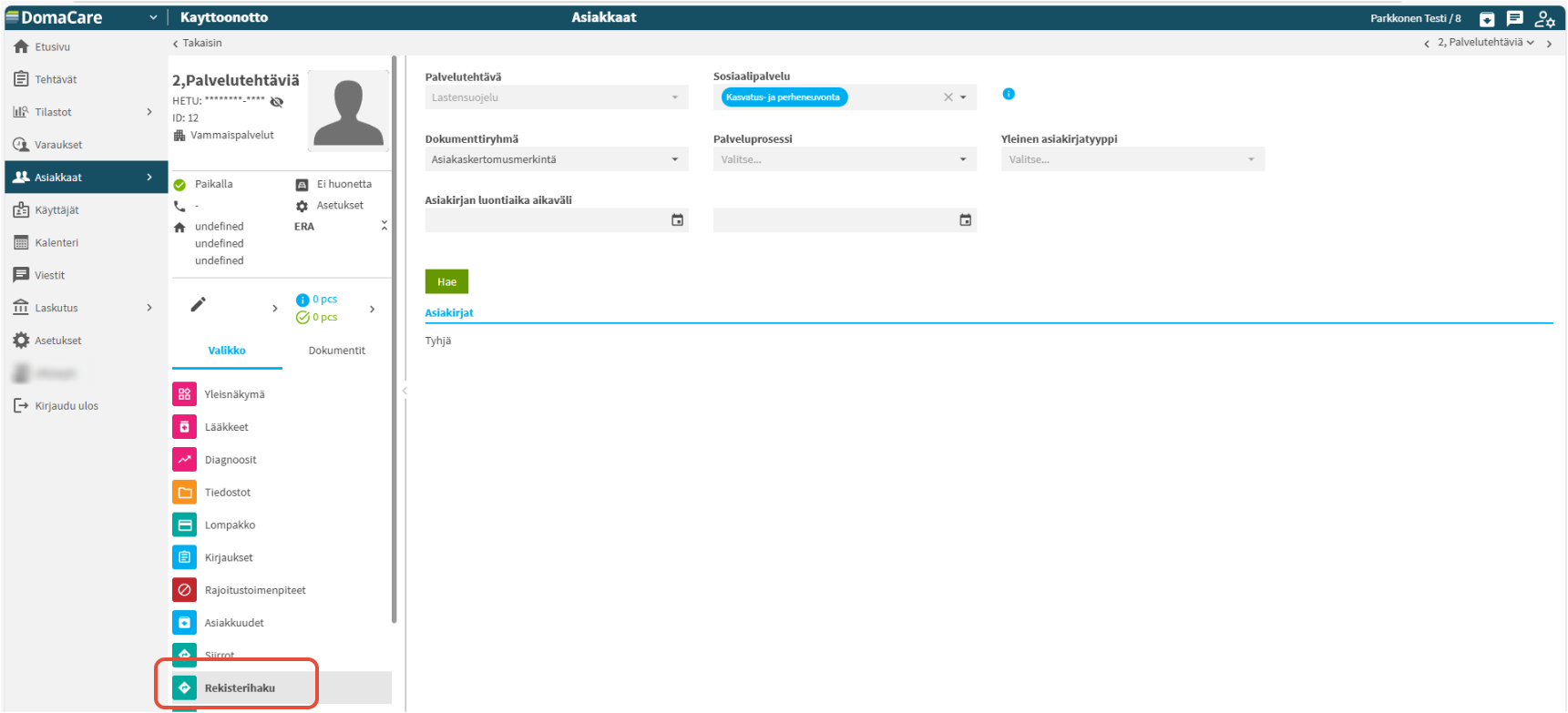The width and height of the screenshot is (1568, 713).
Task: Click the info icon beside Sosiaalipalvelu
Action: pos(1009,94)
